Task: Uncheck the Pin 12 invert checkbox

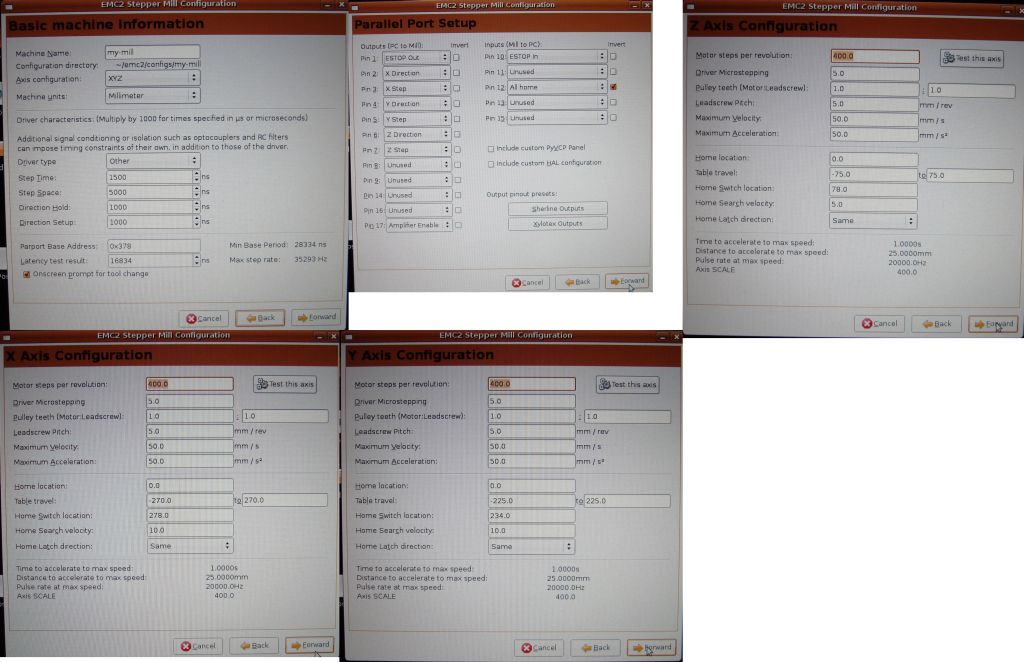Action: [613, 87]
